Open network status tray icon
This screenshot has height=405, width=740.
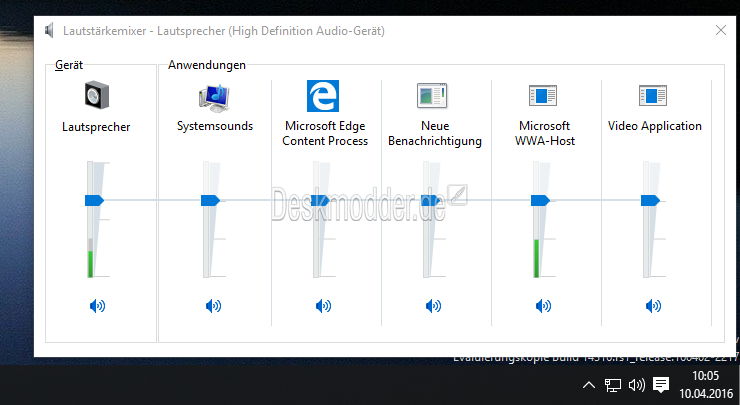coord(613,385)
